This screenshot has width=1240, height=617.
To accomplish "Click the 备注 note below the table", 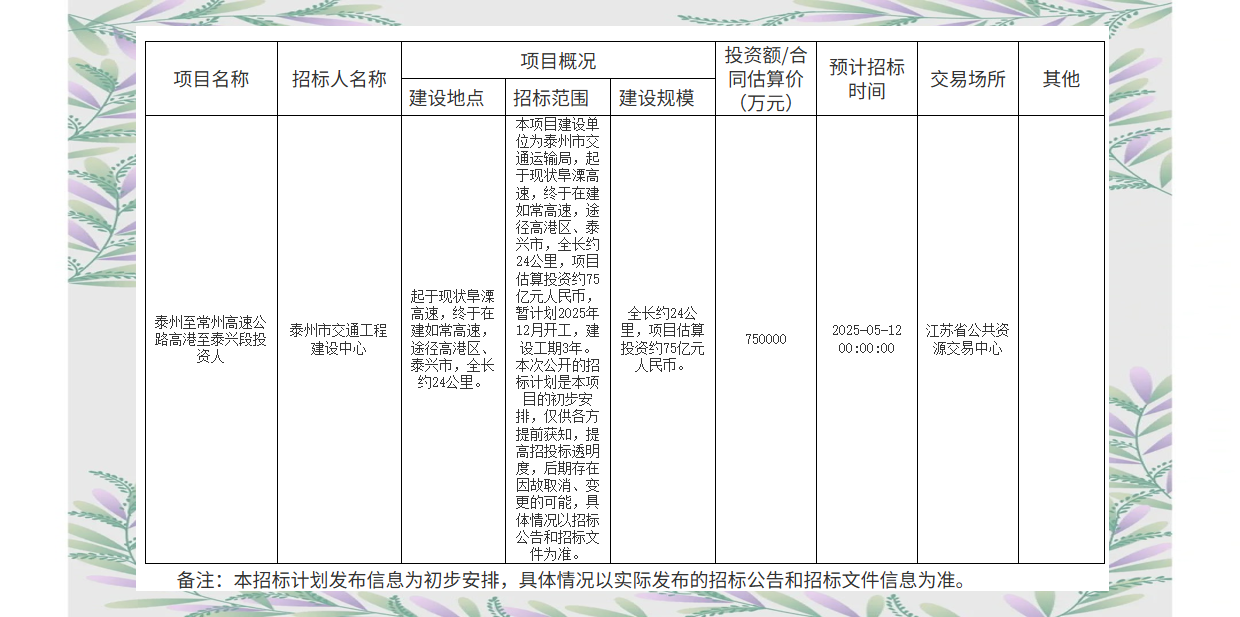I will [x=571, y=580].
